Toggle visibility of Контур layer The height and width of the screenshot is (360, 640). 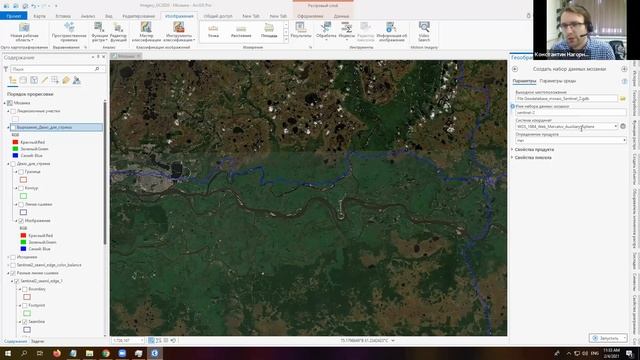point(21,188)
